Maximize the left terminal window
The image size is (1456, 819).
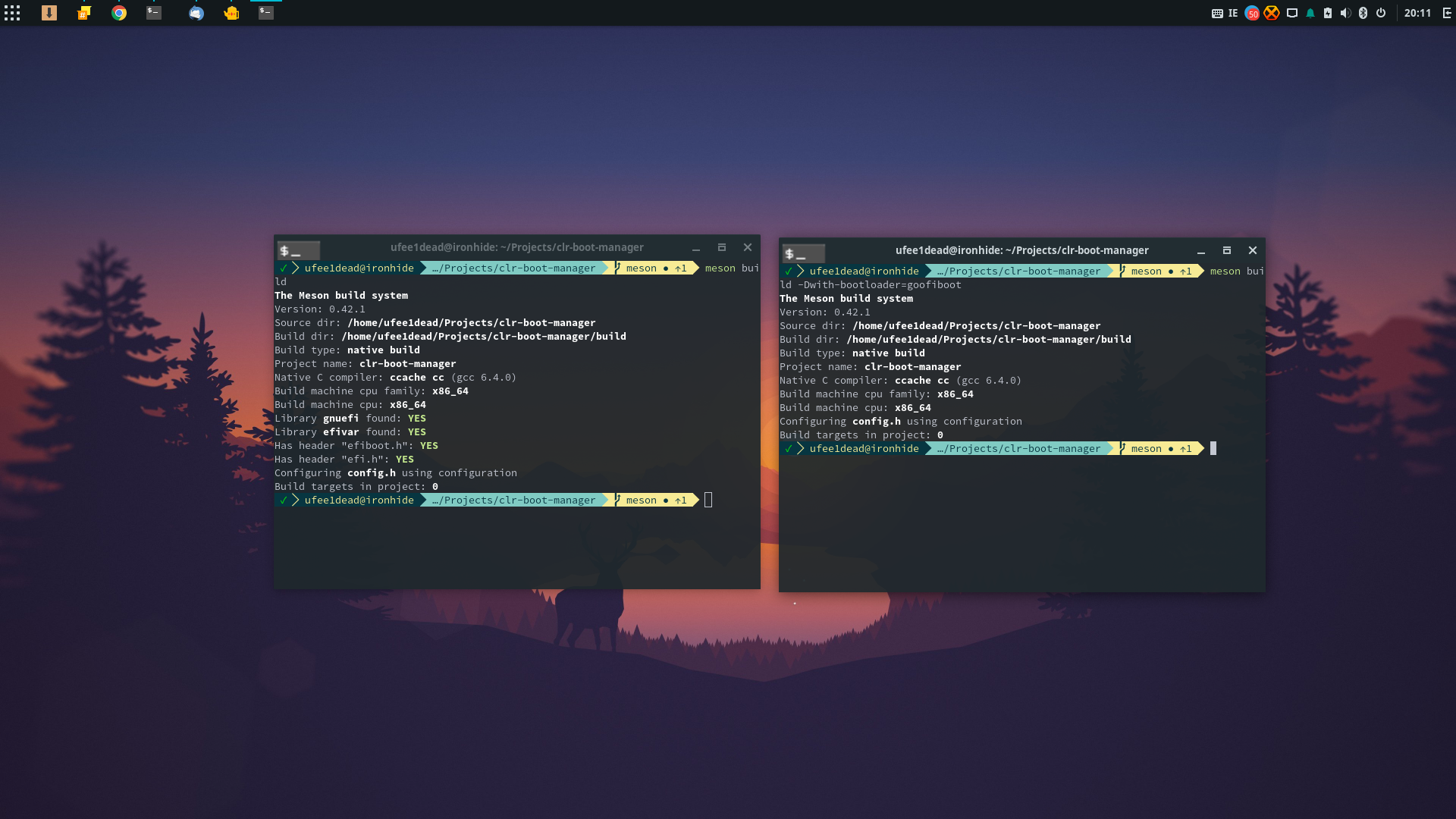tap(722, 248)
